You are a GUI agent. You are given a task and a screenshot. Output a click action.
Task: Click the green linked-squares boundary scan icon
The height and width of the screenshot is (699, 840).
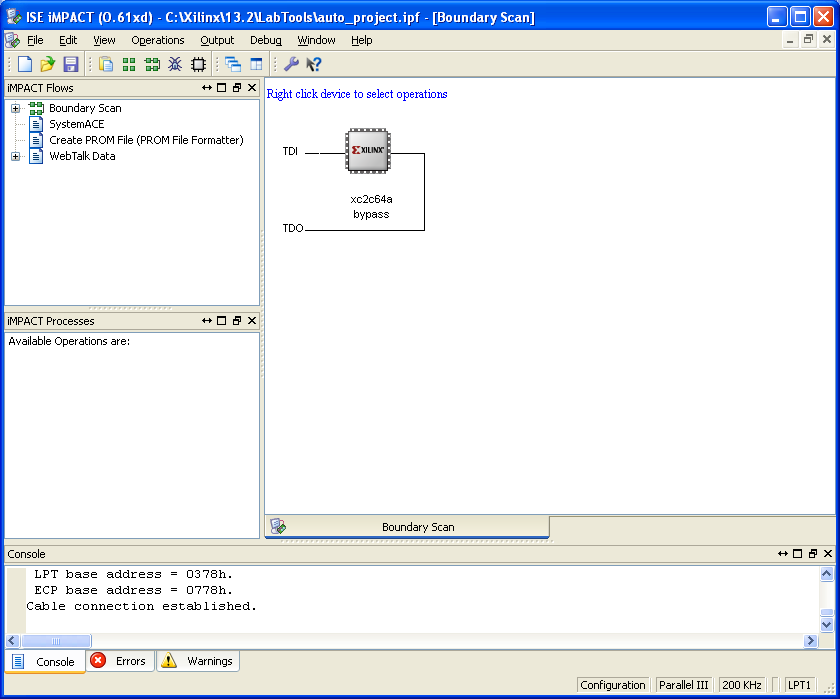[x=152, y=64]
